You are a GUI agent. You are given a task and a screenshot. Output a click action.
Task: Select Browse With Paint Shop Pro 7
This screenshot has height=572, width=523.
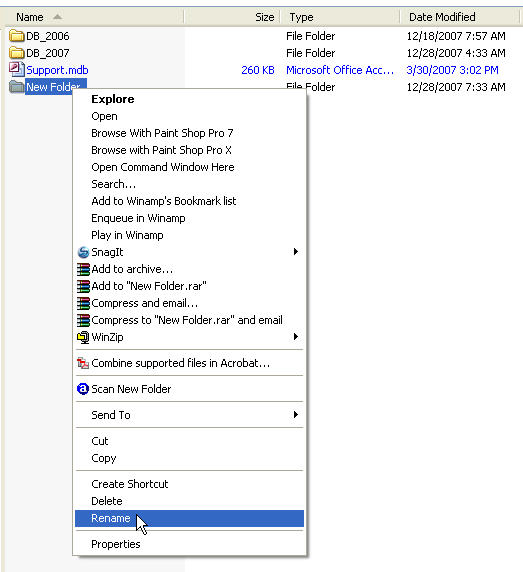(190, 133)
